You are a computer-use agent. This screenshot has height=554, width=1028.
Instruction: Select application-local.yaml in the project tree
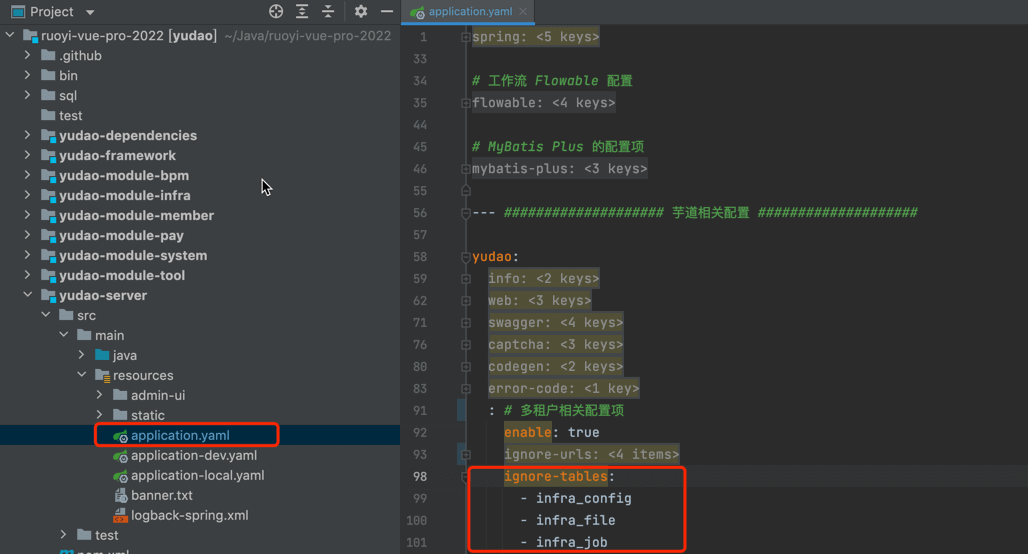(x=197, y=476)
